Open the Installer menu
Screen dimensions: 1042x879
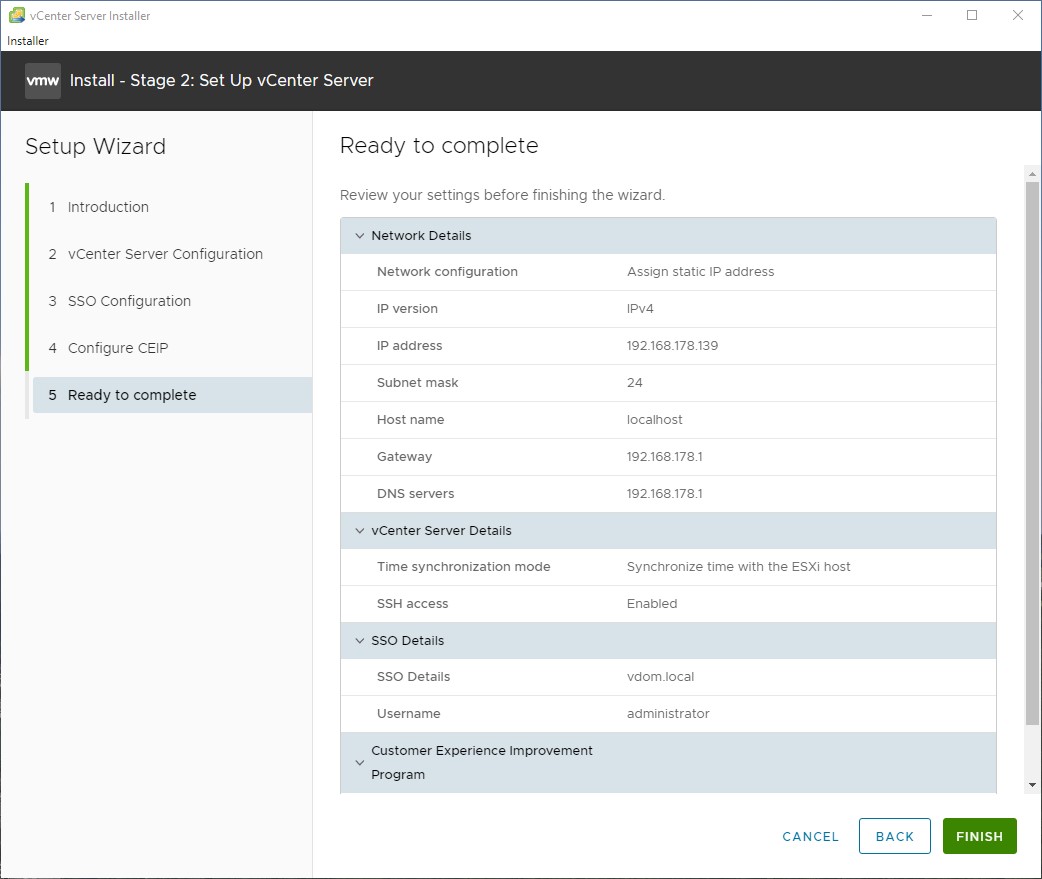pyautogui.click(x=27, y=40)
